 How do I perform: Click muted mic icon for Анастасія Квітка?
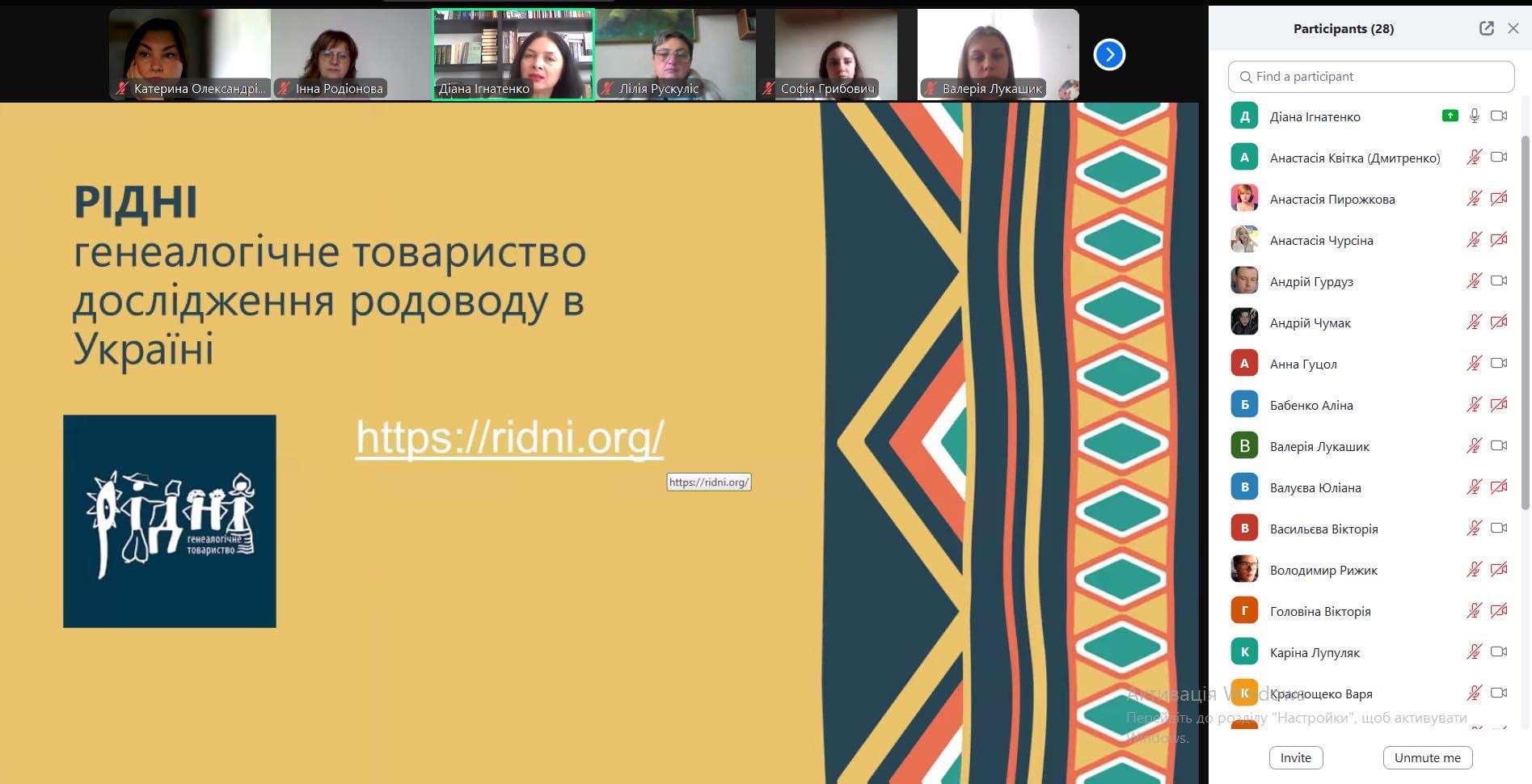coord(1475,158)
